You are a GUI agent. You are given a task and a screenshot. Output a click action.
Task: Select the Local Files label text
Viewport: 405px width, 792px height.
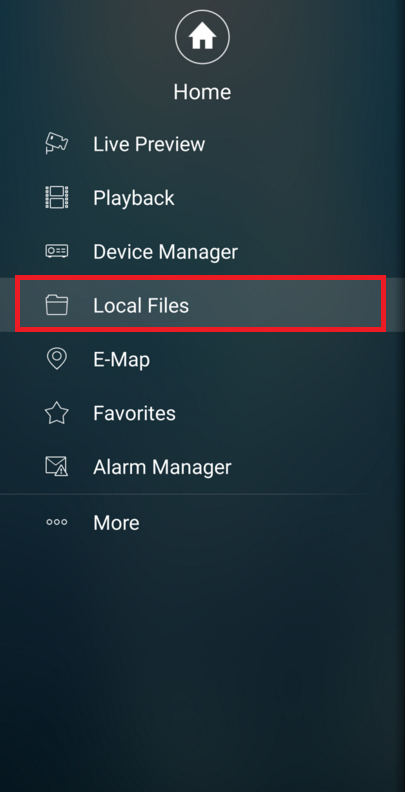point(141,306)
